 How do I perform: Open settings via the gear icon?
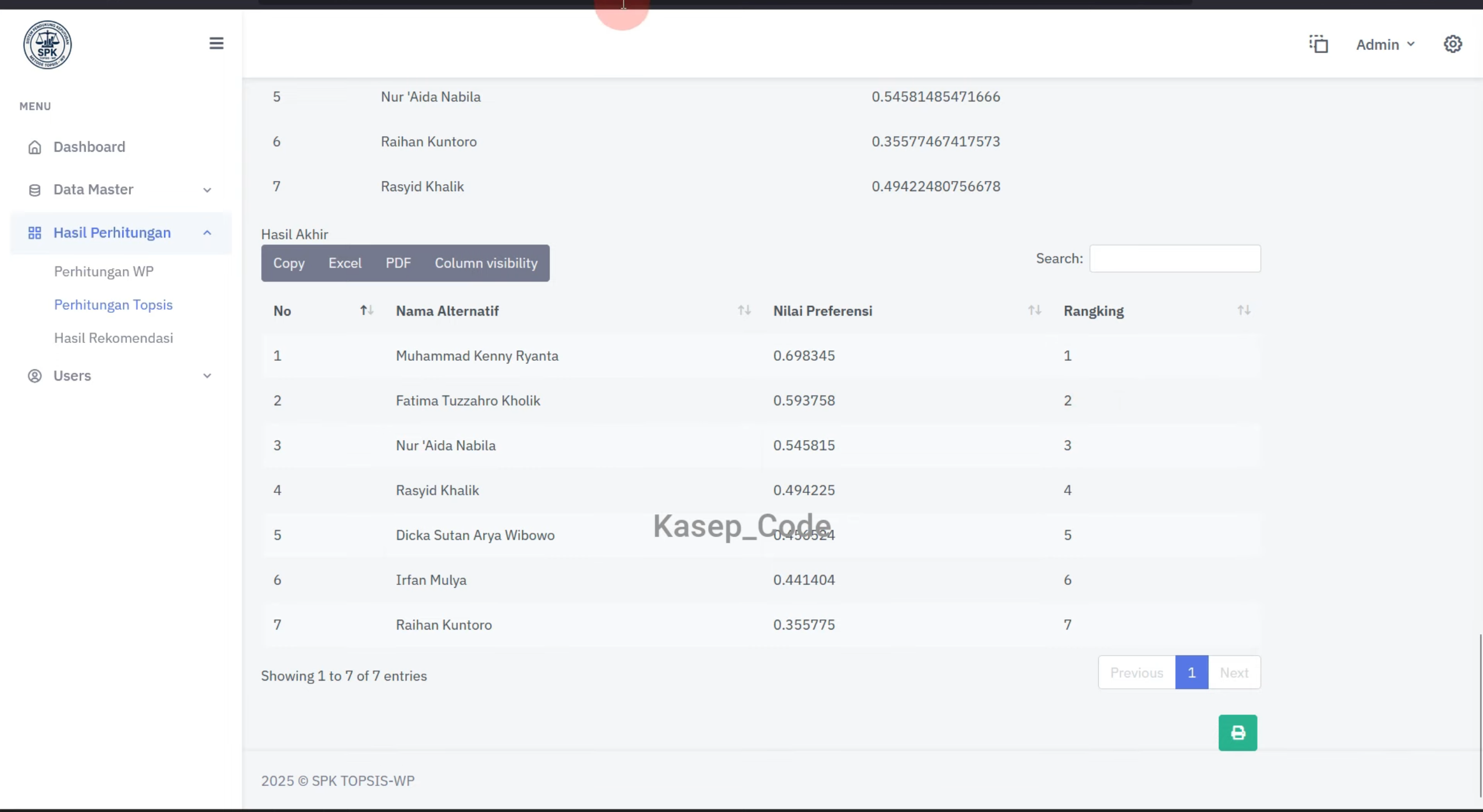click(x=1452, y=44)
